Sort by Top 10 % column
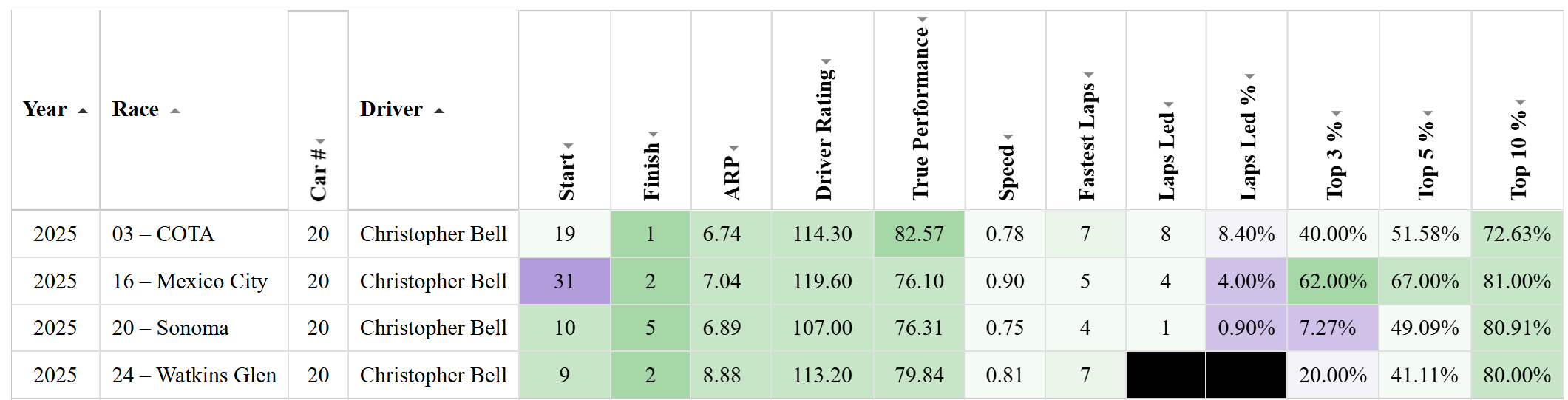 coord(1518,152)
